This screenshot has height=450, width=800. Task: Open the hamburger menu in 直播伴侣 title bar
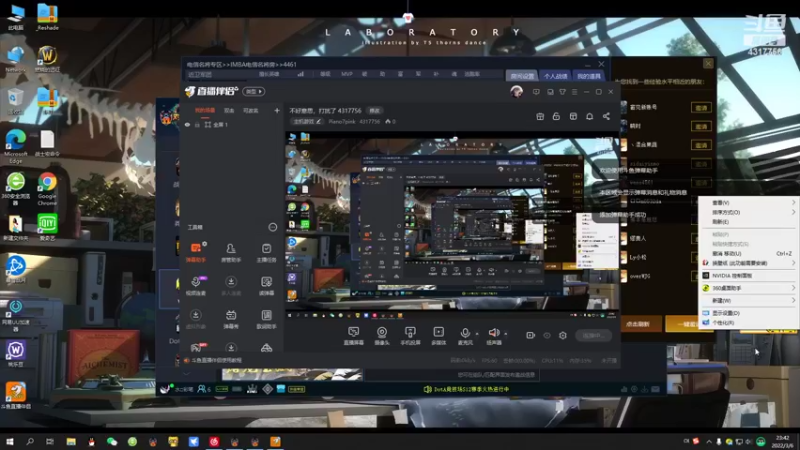(574, 92)
